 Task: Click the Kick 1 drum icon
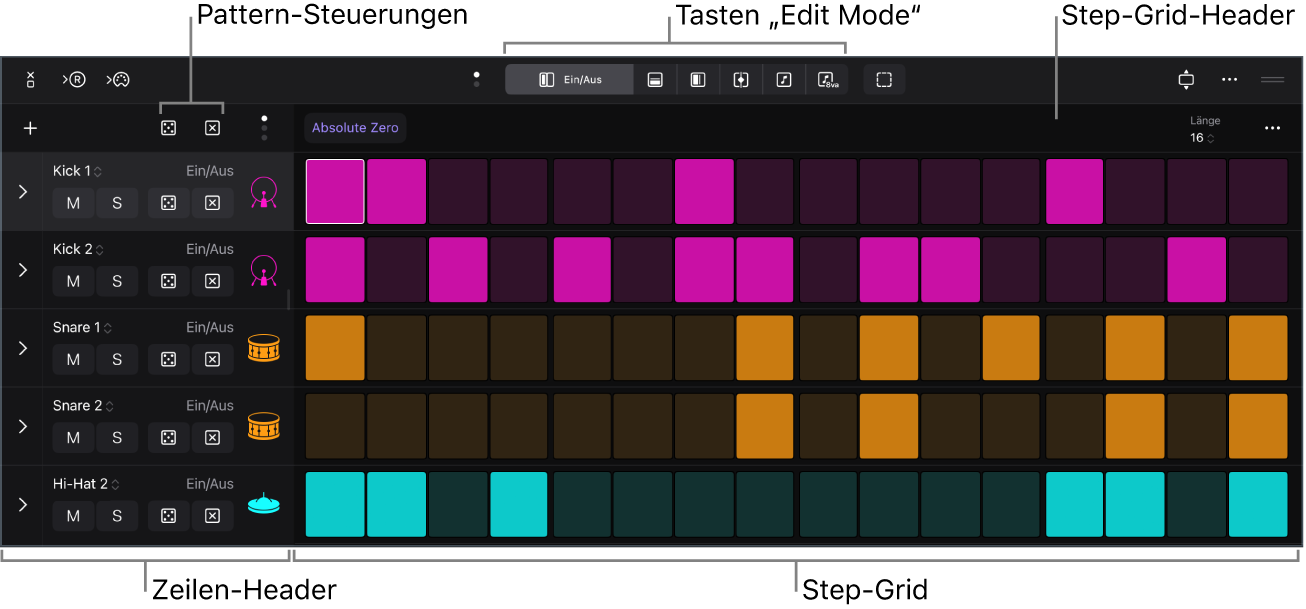[x=263, y=191]
